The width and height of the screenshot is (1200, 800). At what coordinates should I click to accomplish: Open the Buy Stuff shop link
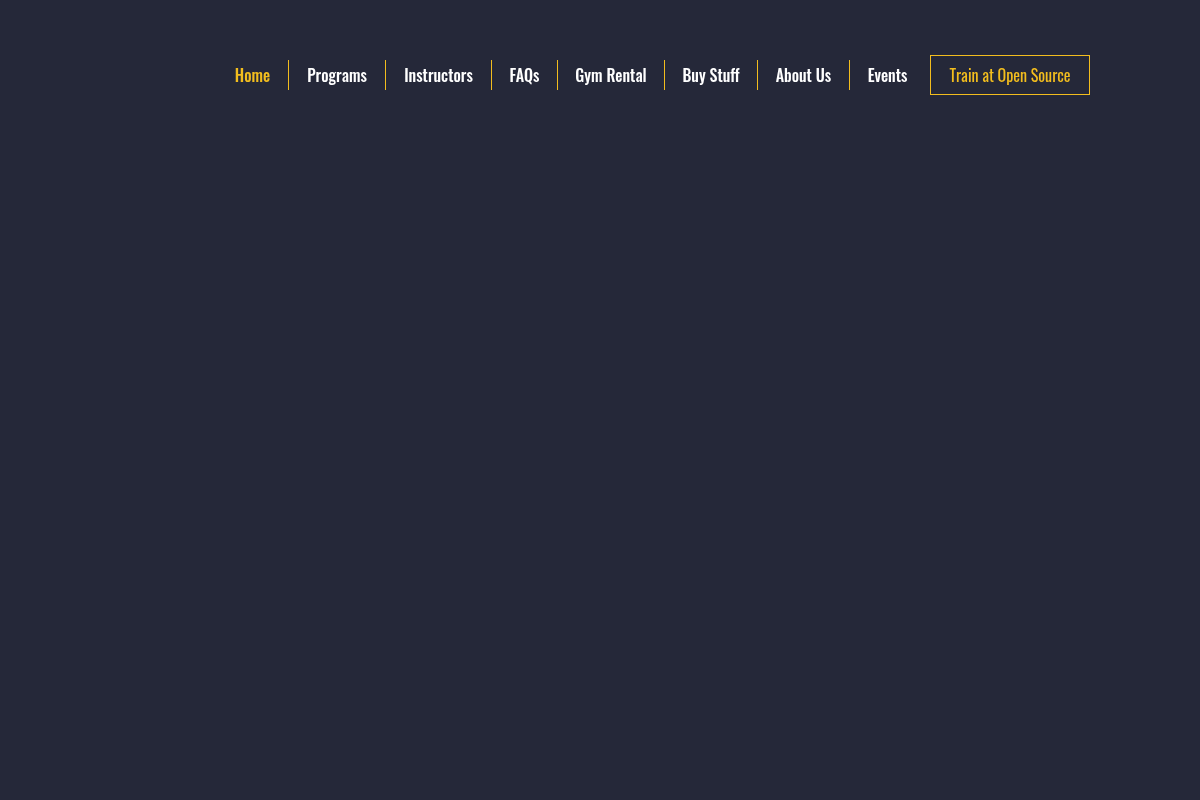(x=711, y=75)
